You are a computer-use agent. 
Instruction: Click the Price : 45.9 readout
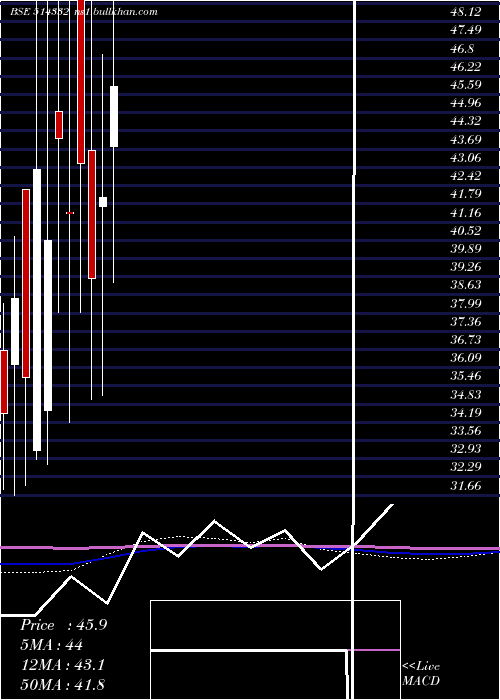pos(63,625)
